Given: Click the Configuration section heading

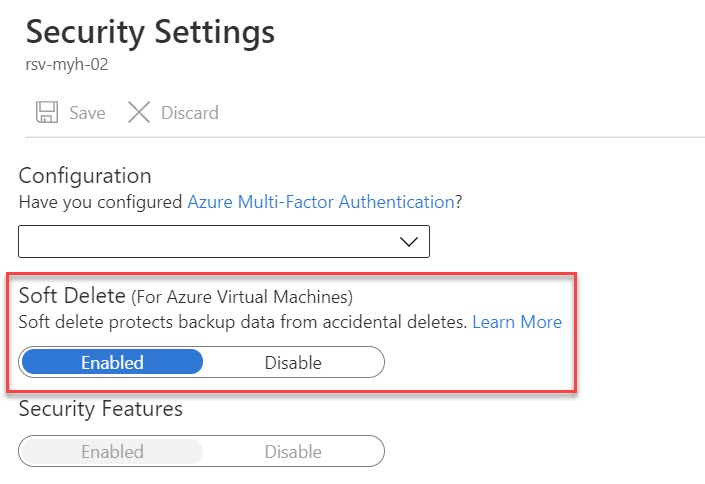Looking at the screenshot, I should (x=85, y=176).
